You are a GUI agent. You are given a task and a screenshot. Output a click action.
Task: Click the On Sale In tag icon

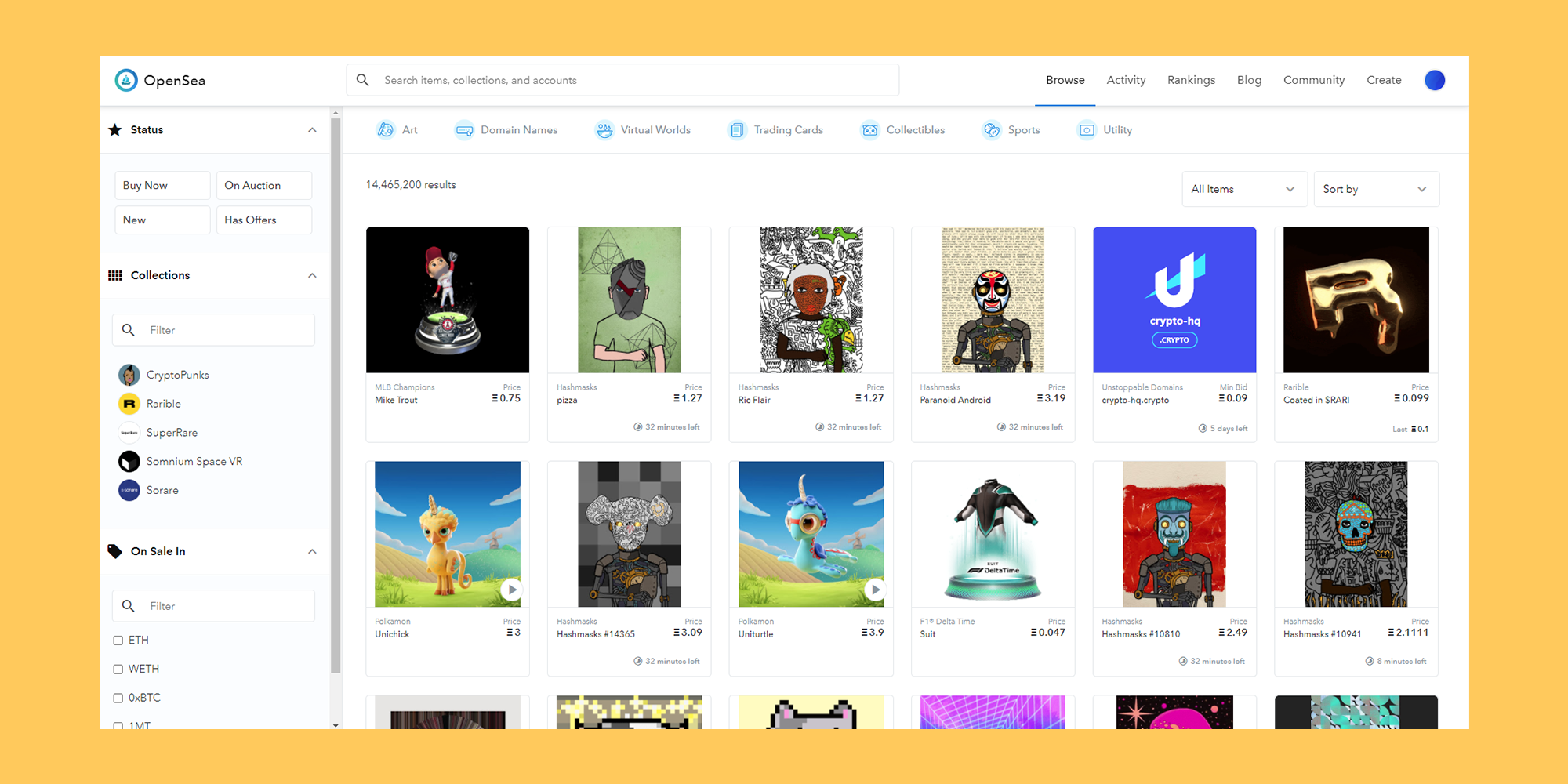pos(115,551)
